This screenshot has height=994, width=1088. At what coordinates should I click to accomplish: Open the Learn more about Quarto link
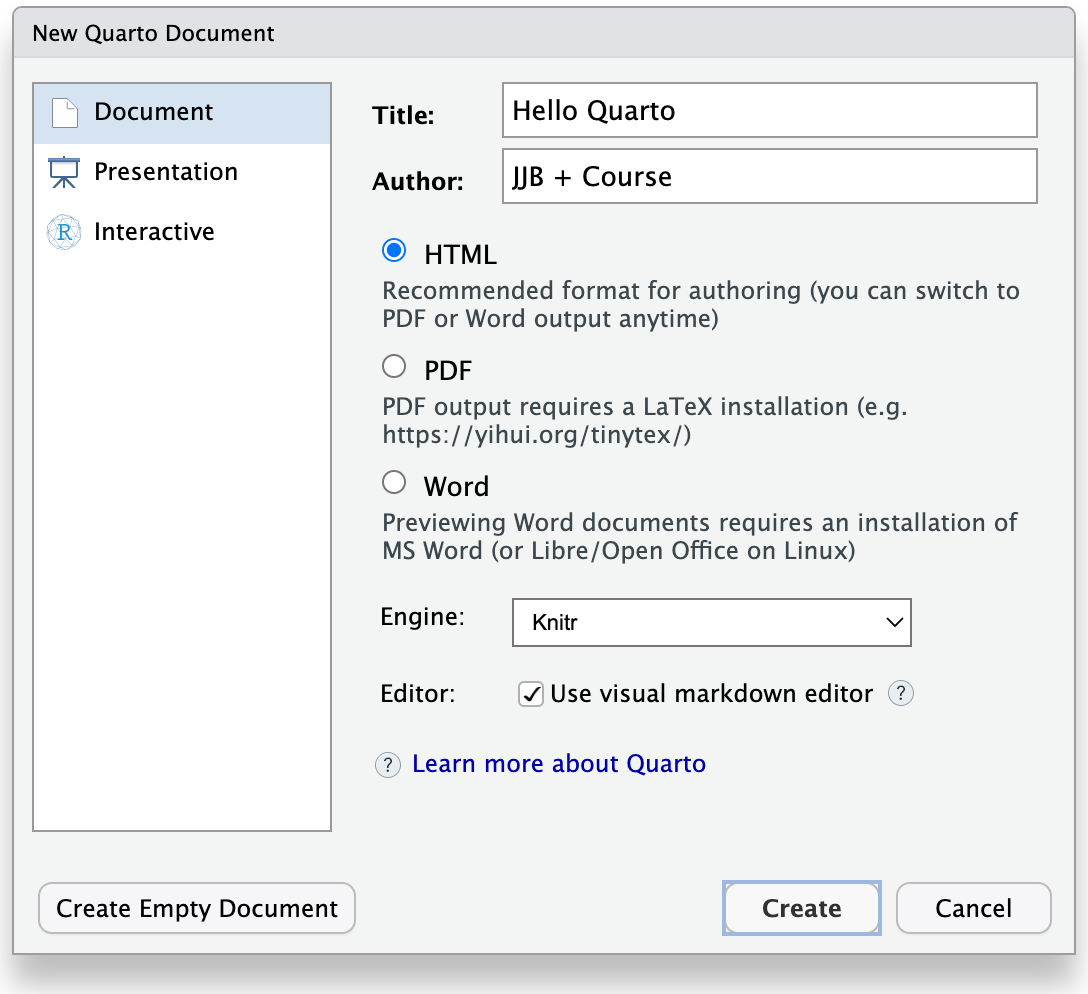tap(558, 764)
